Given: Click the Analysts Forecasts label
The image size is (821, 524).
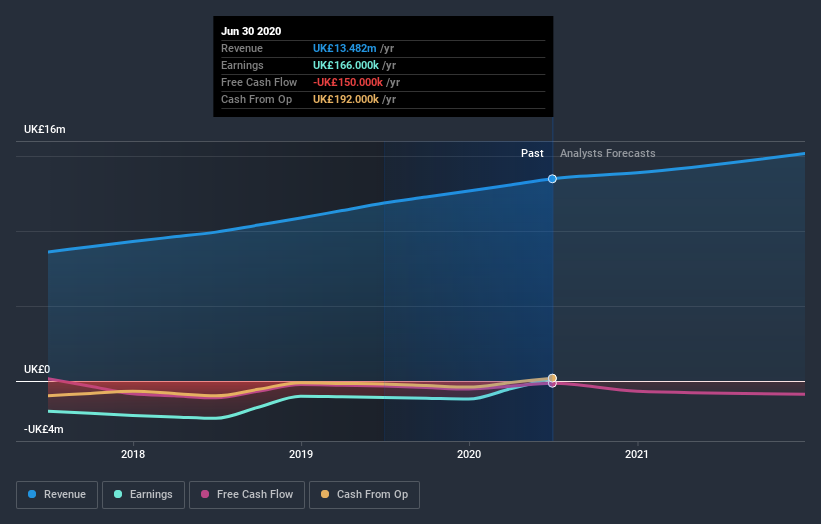Looking at the screenshot, I should tap(607, 153).
